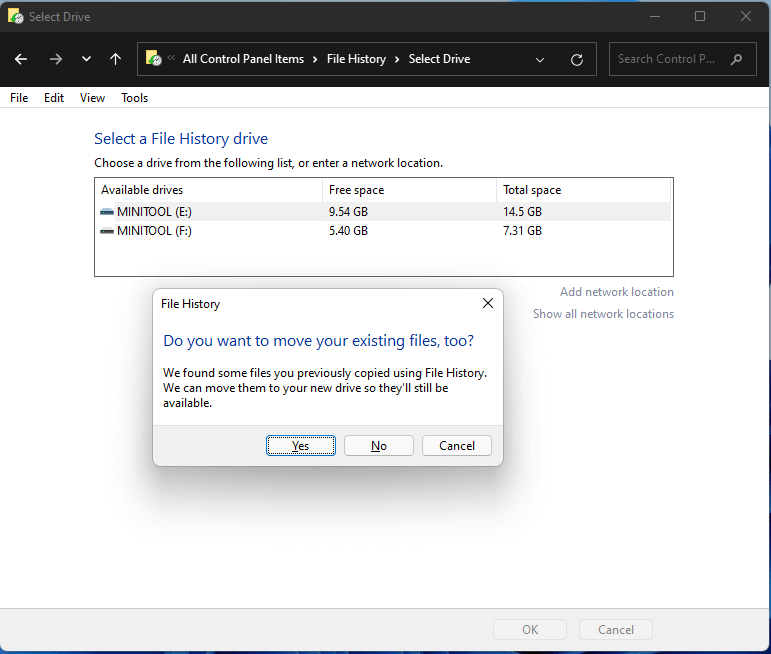The height and width of the screenshot is (654, 771).
Task: Click Show all network locations link
Action: coord(603,314)
